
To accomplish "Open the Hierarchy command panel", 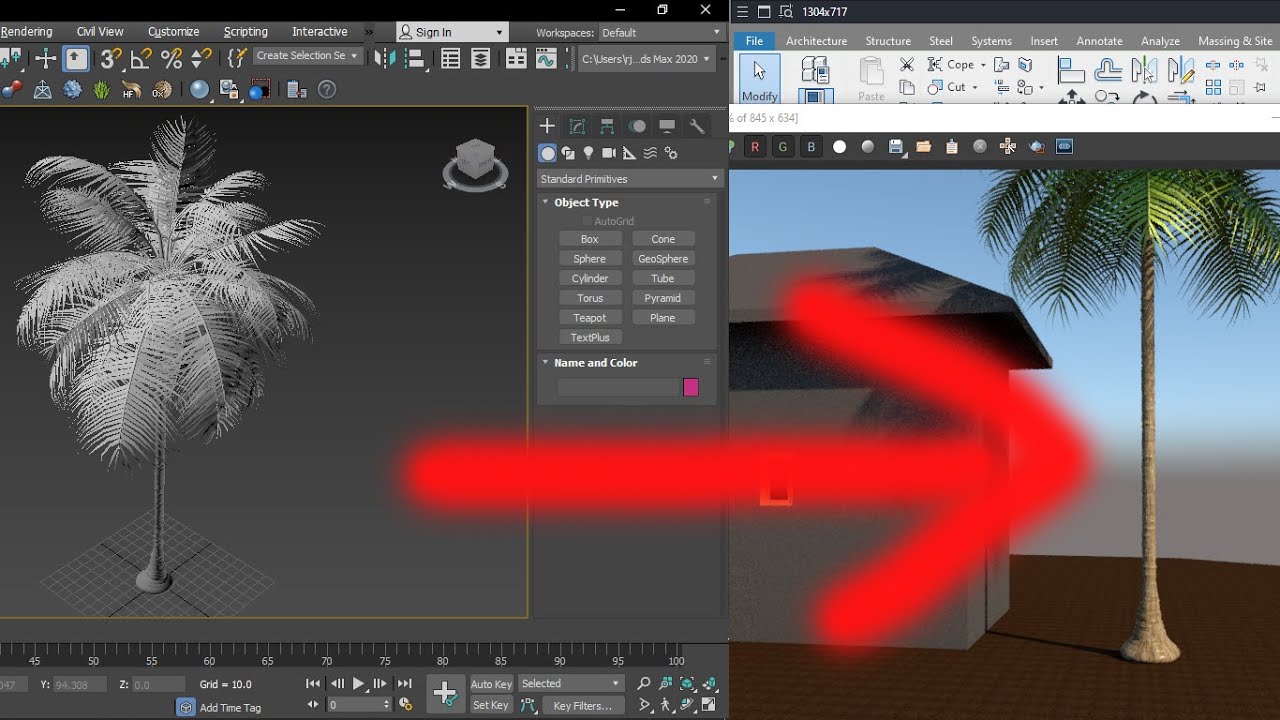I will click(607, 126).
